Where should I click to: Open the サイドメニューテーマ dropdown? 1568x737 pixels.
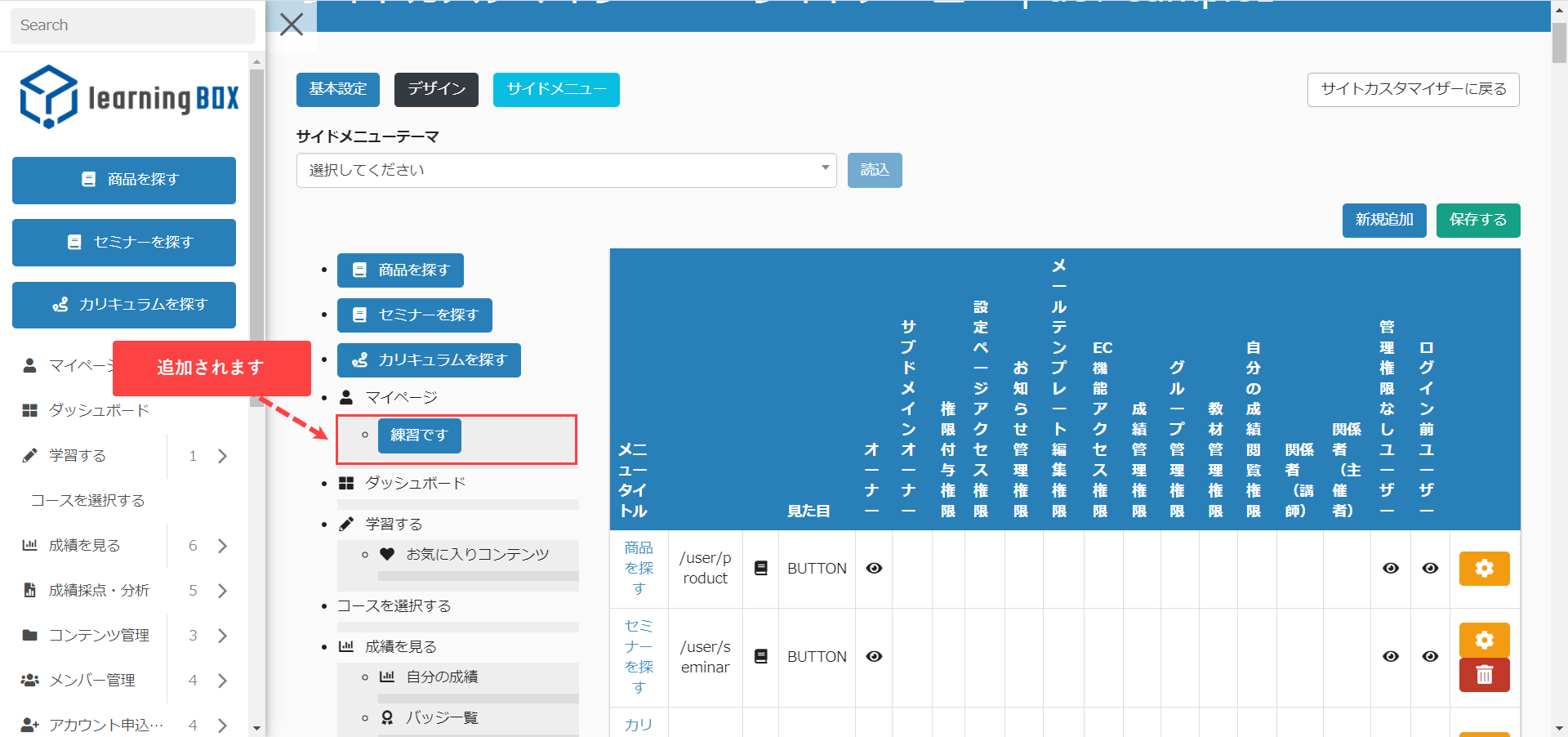(566, 170)
